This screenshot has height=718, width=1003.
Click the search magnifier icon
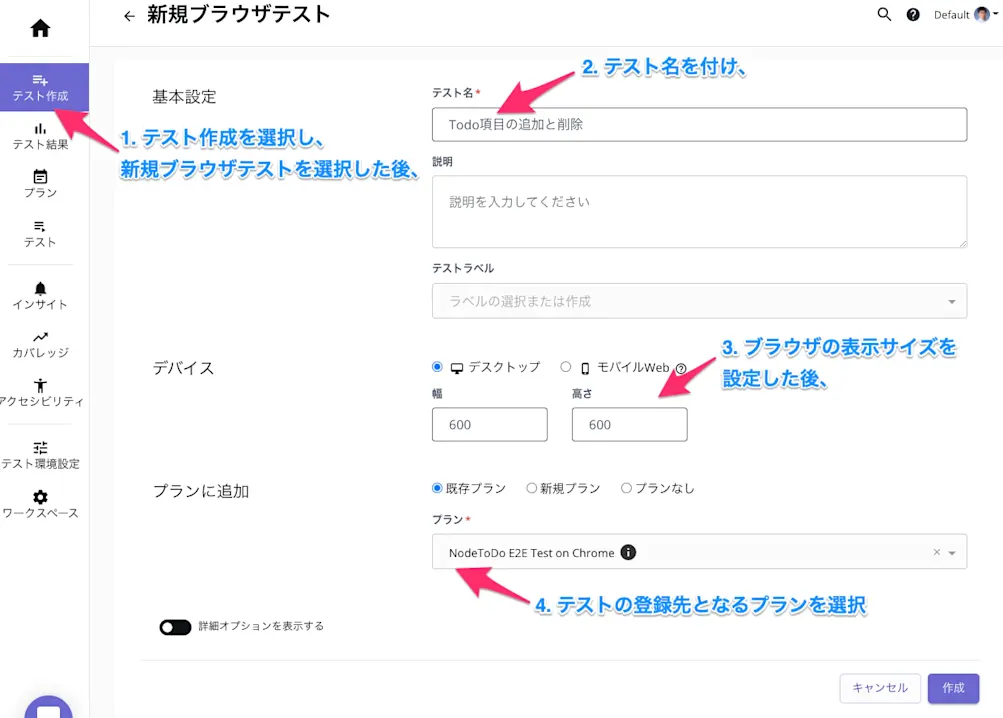[883, 15]
